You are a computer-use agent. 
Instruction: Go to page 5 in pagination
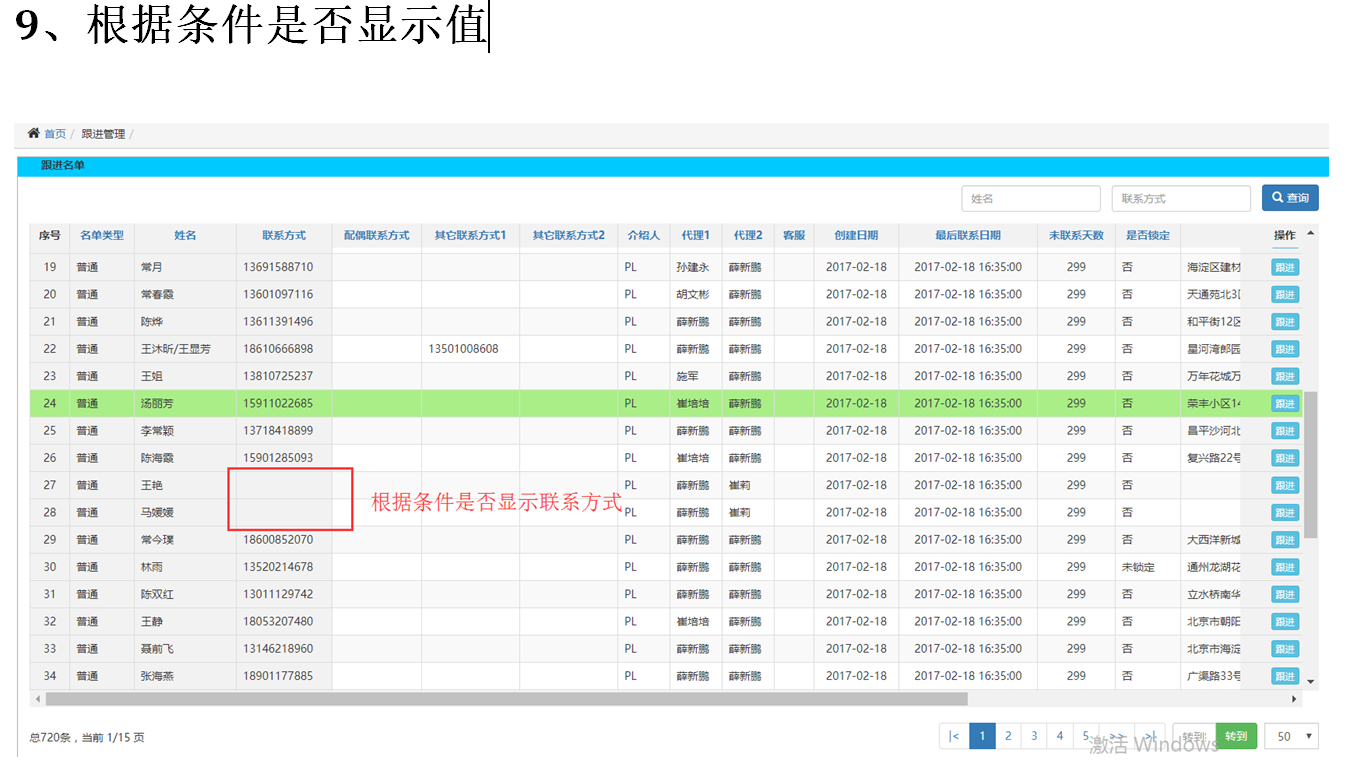pos(1086,736)
